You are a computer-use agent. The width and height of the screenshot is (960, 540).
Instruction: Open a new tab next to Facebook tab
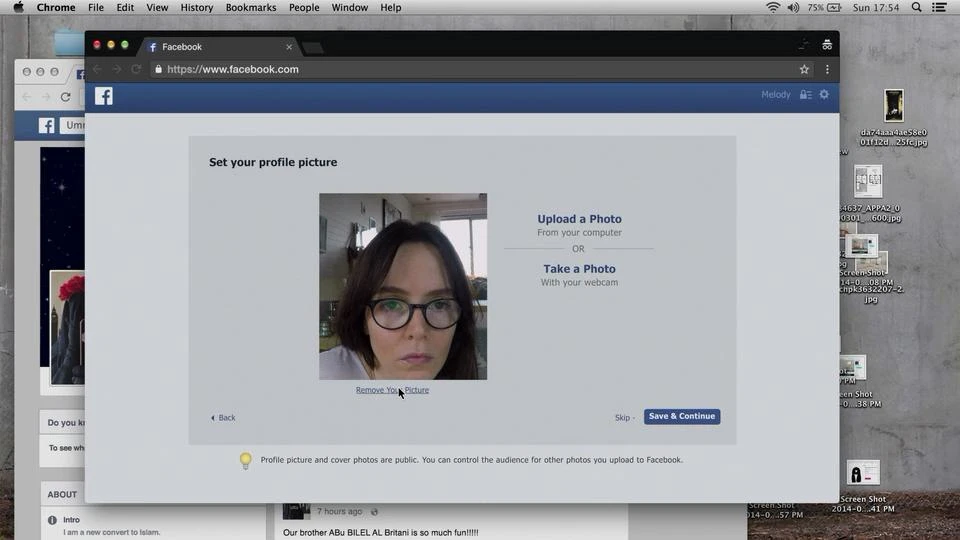point(313,48)
